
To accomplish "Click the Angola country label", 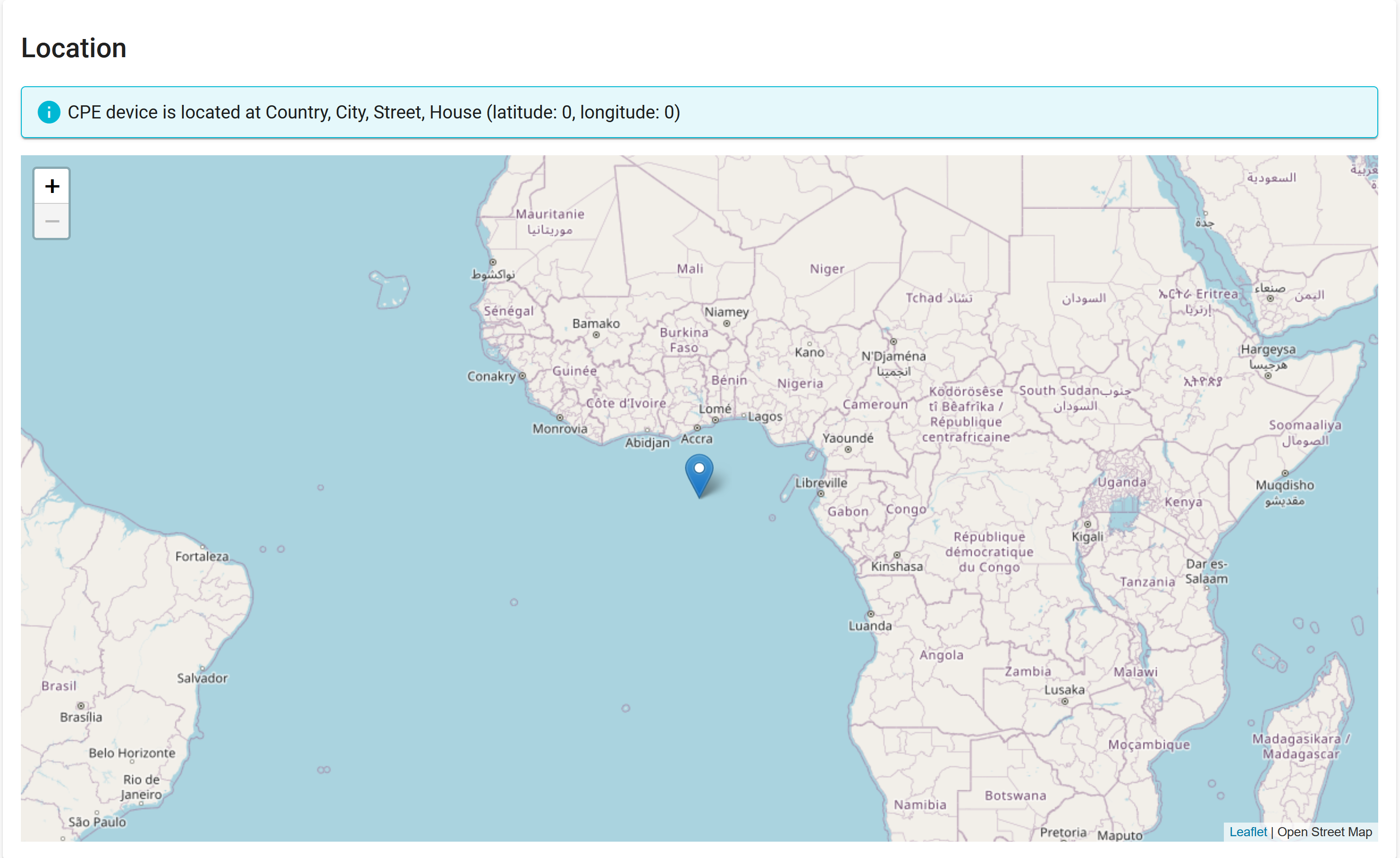I will [x=941, y=655].
